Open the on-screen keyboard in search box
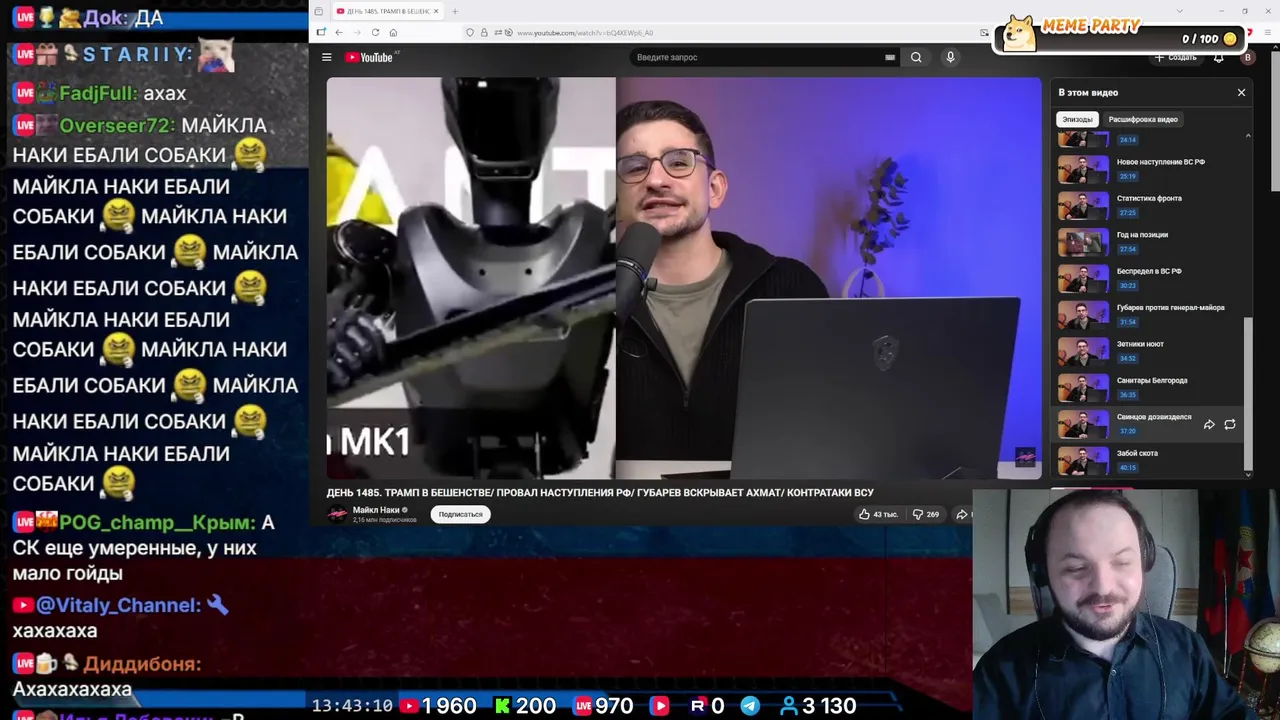 tap(890, 57)
